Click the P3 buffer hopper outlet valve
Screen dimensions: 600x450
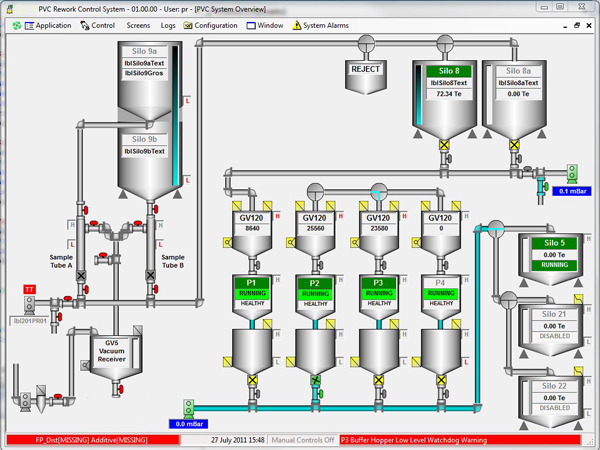pos(379,380)
